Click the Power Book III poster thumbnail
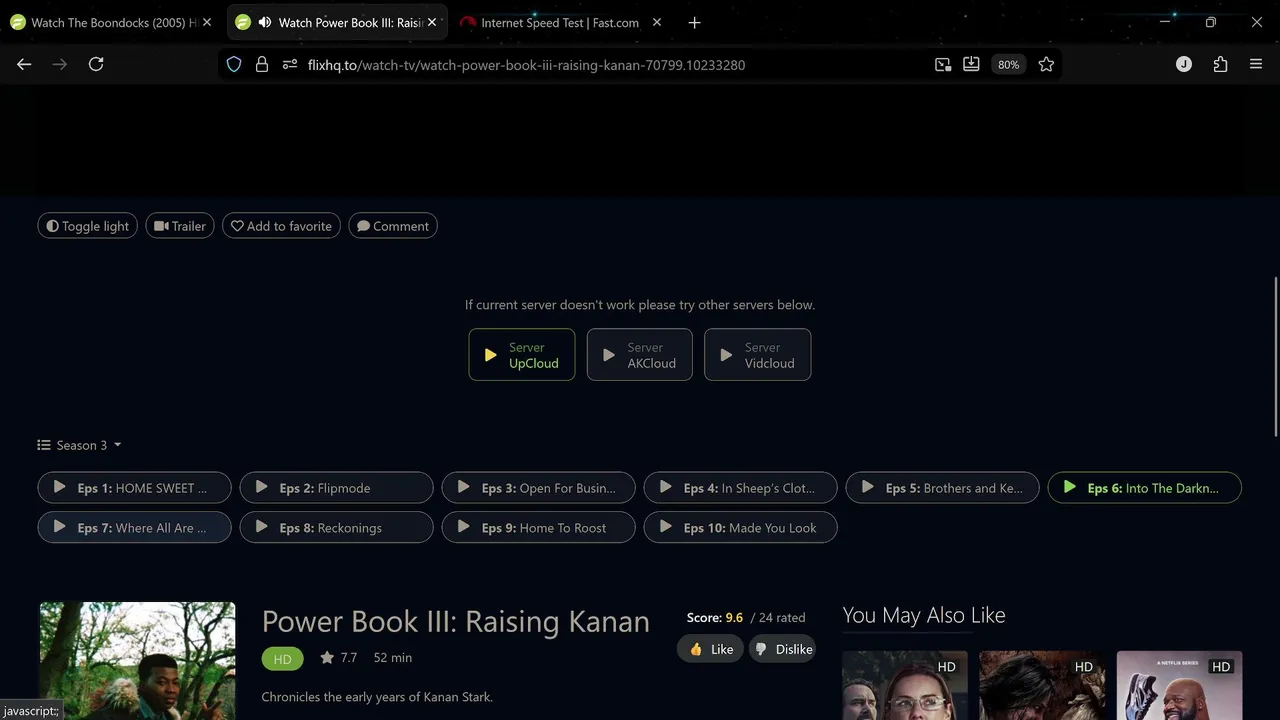The width and height of the screenshot is (1280, 720). click(x=137, y=661)
